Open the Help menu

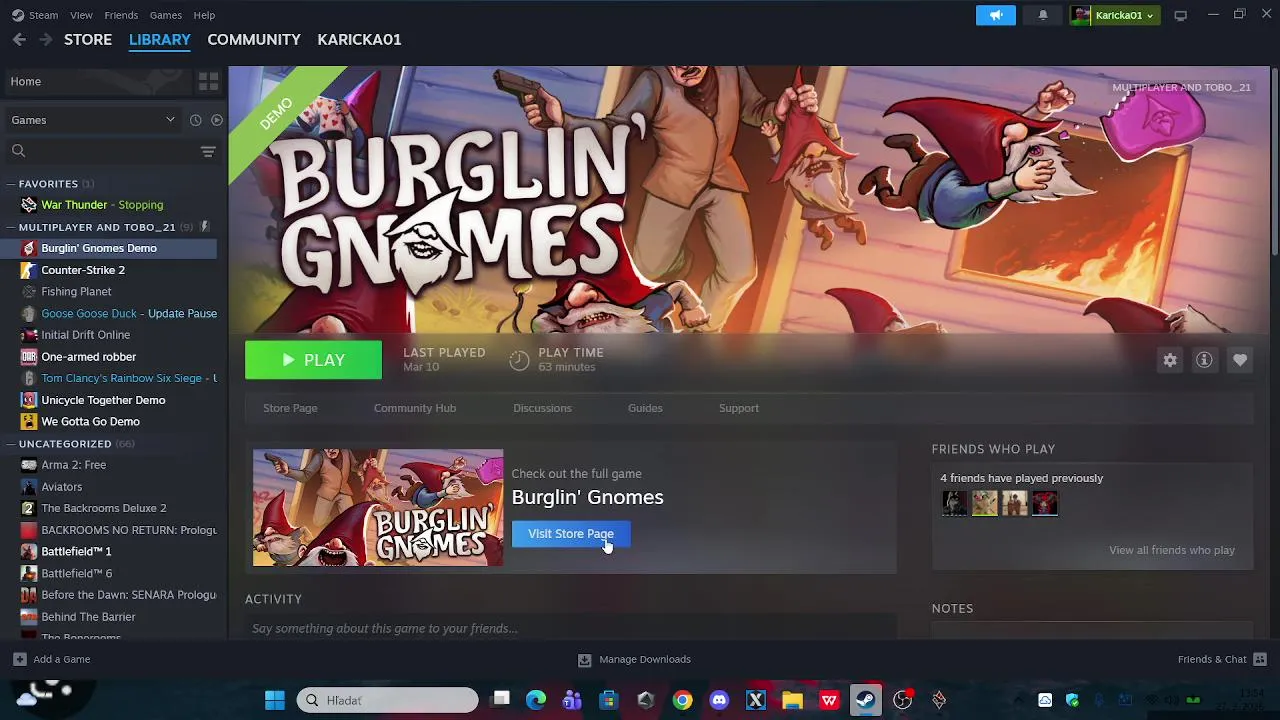(204, 15)
